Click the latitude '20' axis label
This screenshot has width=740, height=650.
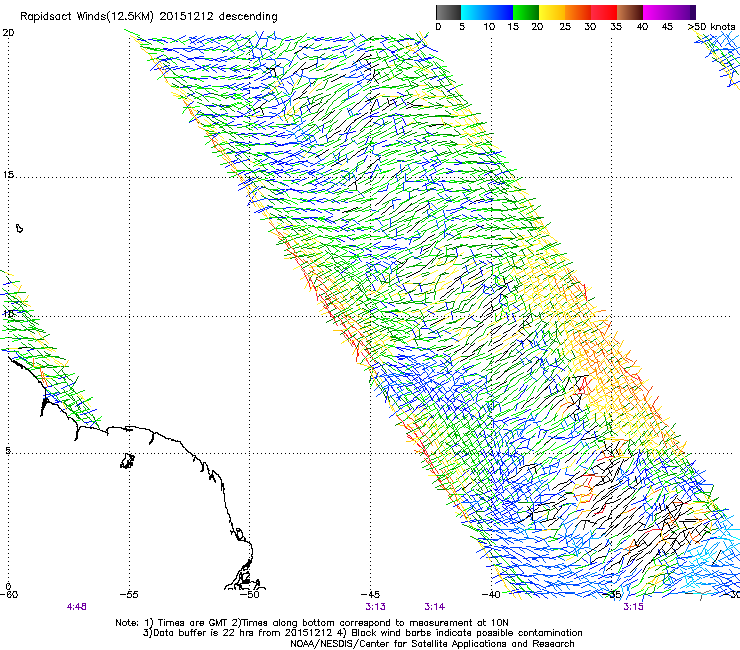pyautogui.click(x=8, y=33)
